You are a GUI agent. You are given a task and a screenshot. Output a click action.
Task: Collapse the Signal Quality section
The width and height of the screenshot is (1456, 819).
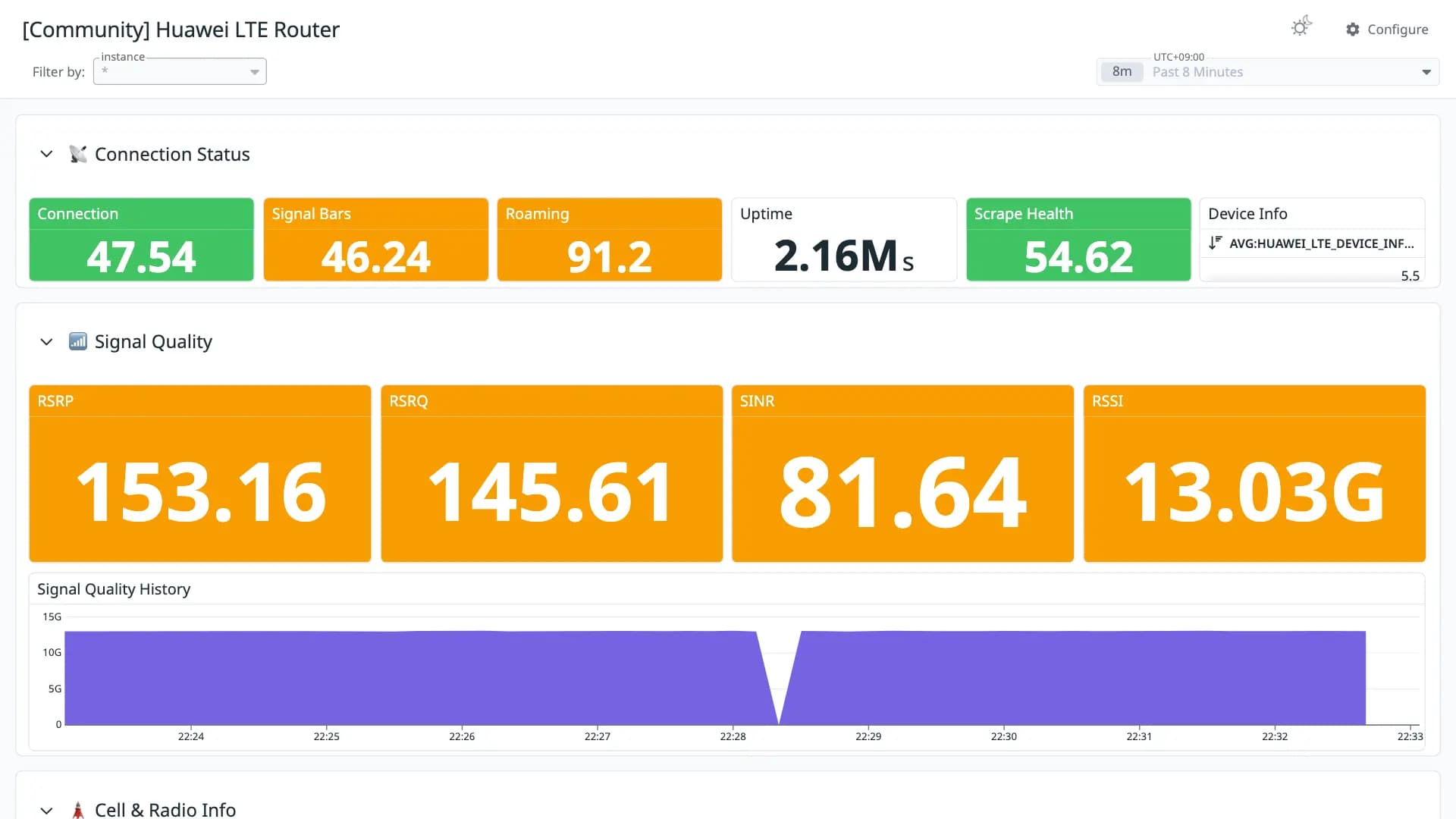(x=46, y=342)
